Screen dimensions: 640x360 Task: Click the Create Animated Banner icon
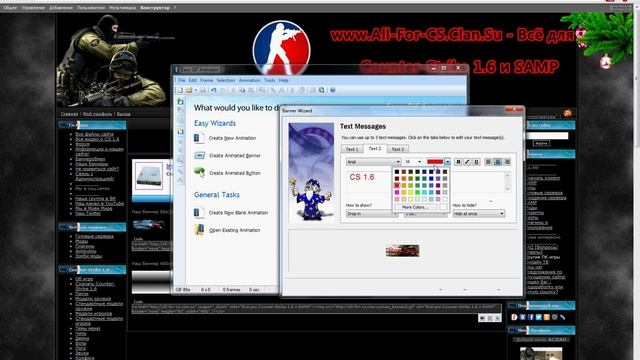click(199, 156)
